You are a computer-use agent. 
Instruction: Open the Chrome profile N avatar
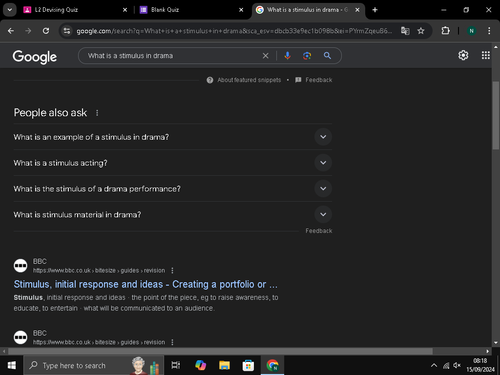coord(471,31)
